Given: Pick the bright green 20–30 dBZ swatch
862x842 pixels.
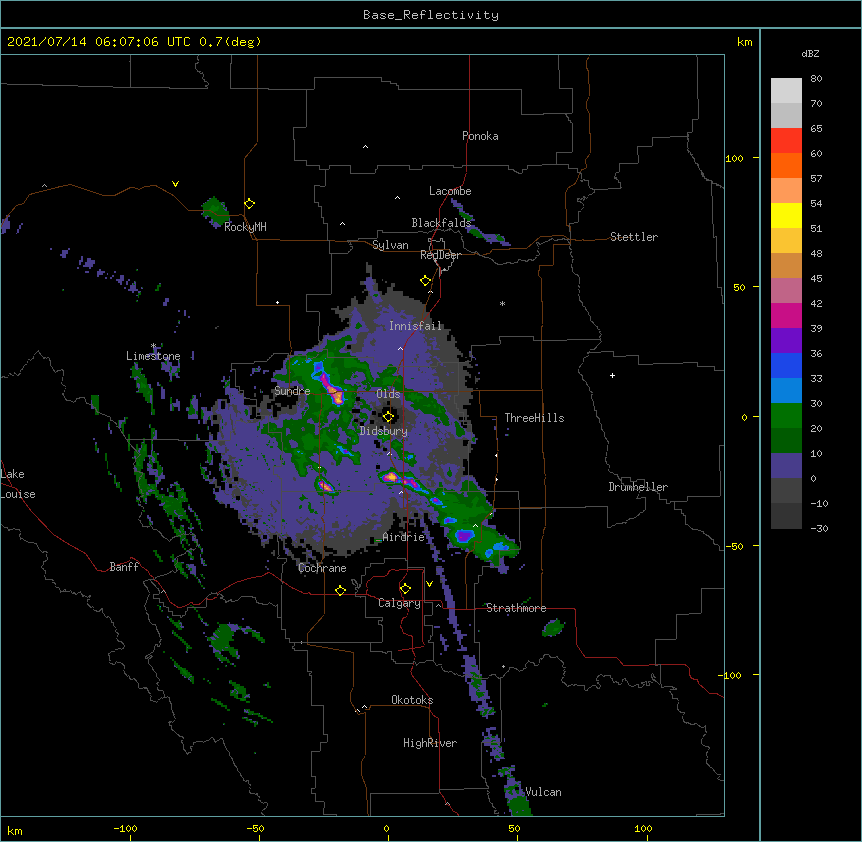Looking at the screenshot, I should tap(786, 416).
